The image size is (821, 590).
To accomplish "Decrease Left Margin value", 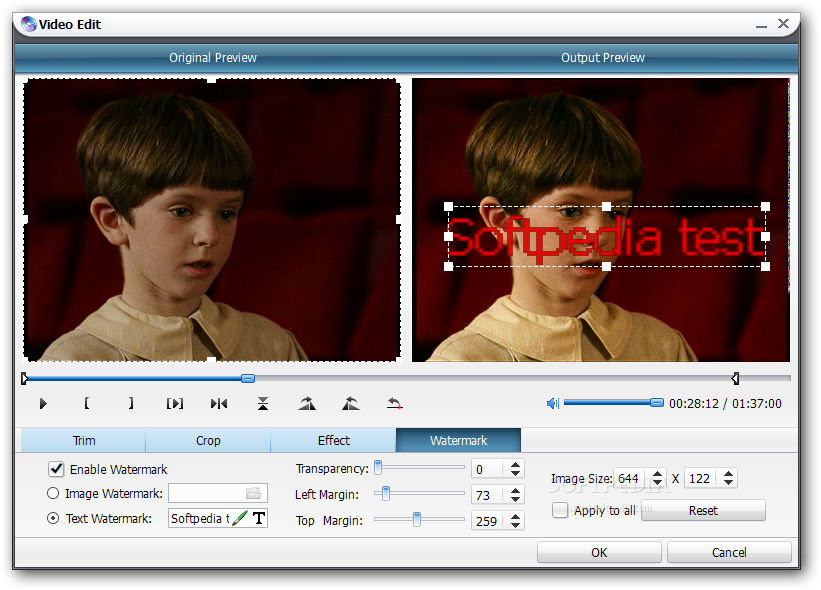I will pyautogui.click(x=516, y=499).
